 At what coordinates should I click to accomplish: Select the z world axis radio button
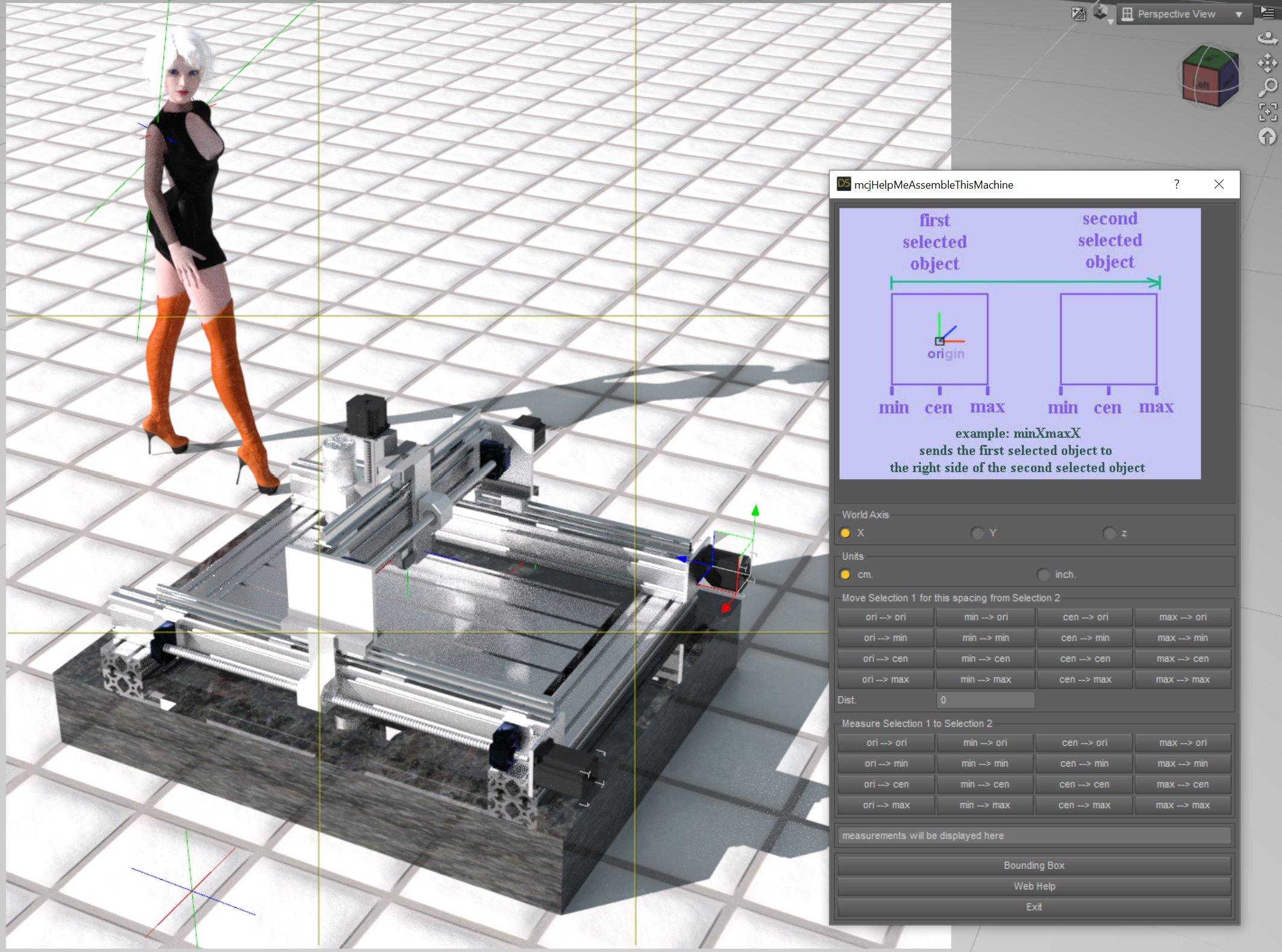1108,533
